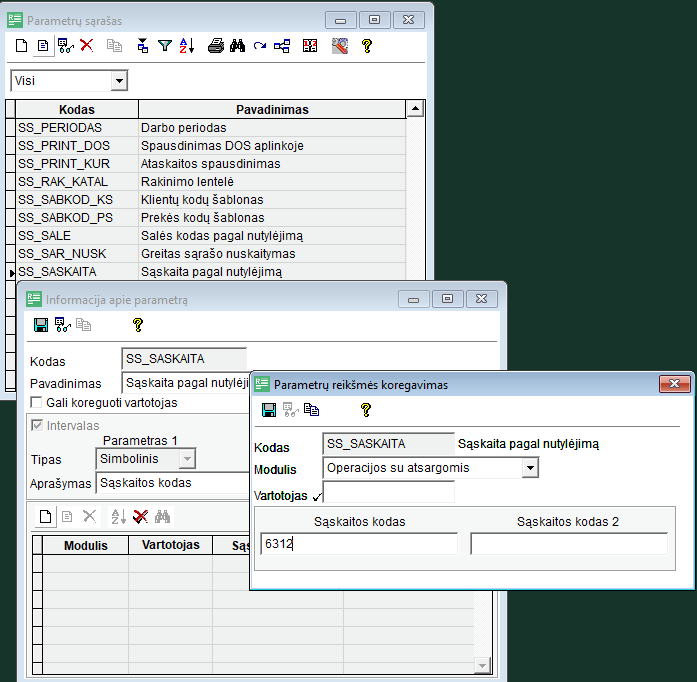Click binoculars search icon above Modulis table

162,517
